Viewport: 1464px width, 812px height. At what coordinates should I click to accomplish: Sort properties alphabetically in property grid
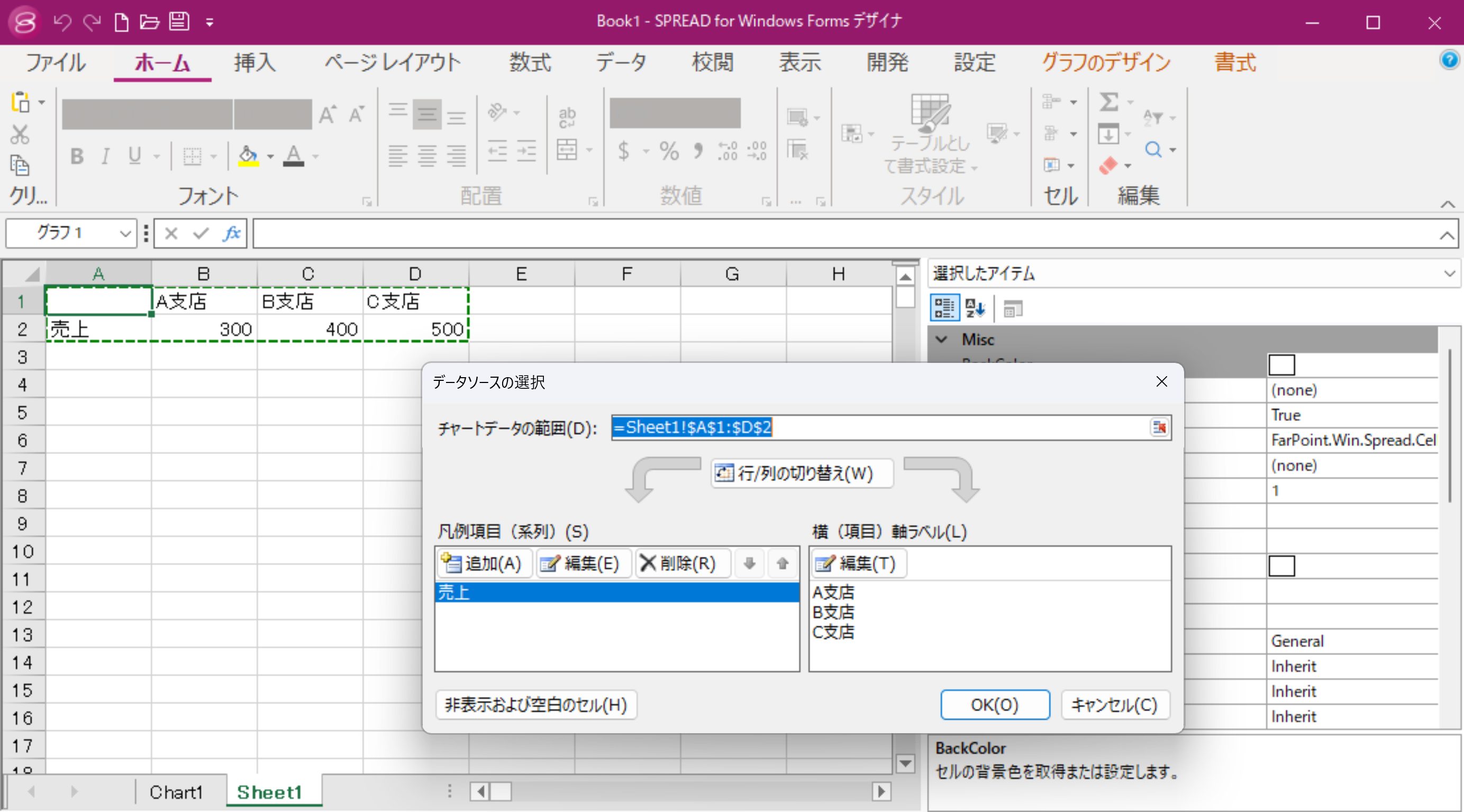pyautogui.click(x=975, y=308)
